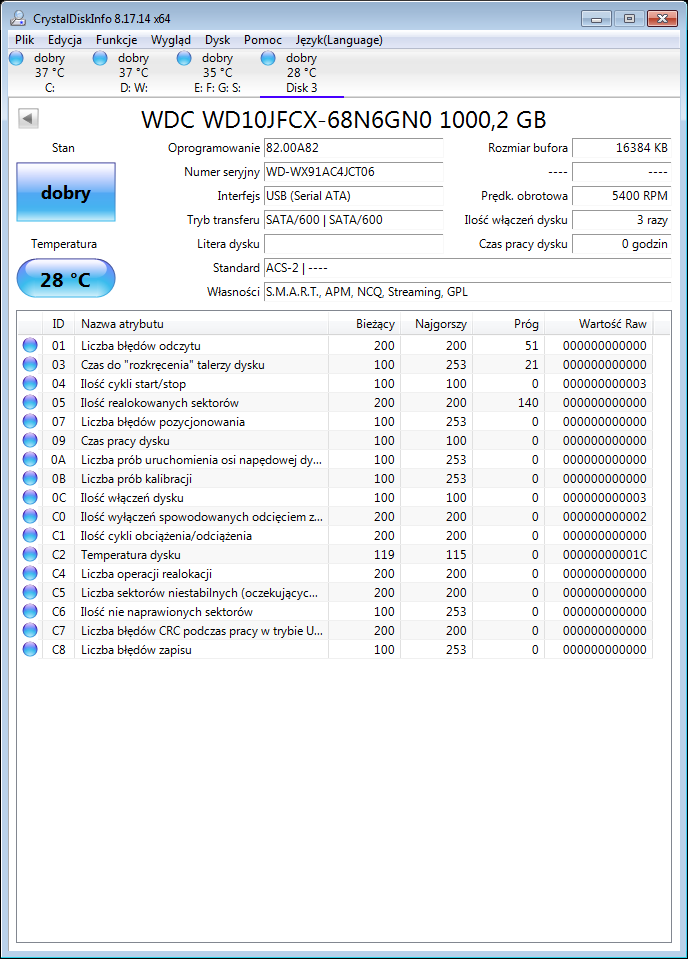The width and height of the screenshot is (688, 959).
Task: Click the Ilość włączeń dysku value 3 razy
Action: pyautogui.click(x=621, y=220)
